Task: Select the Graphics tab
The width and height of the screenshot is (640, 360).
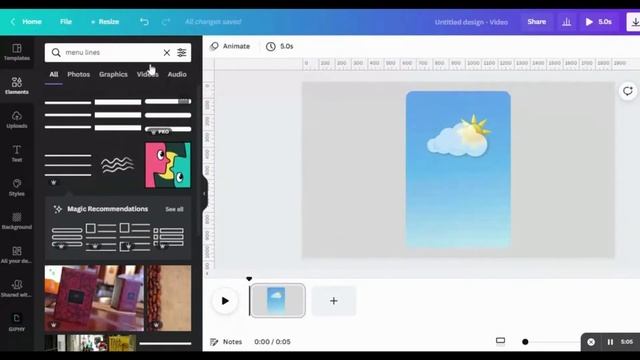Action: (x=113, y=74)
